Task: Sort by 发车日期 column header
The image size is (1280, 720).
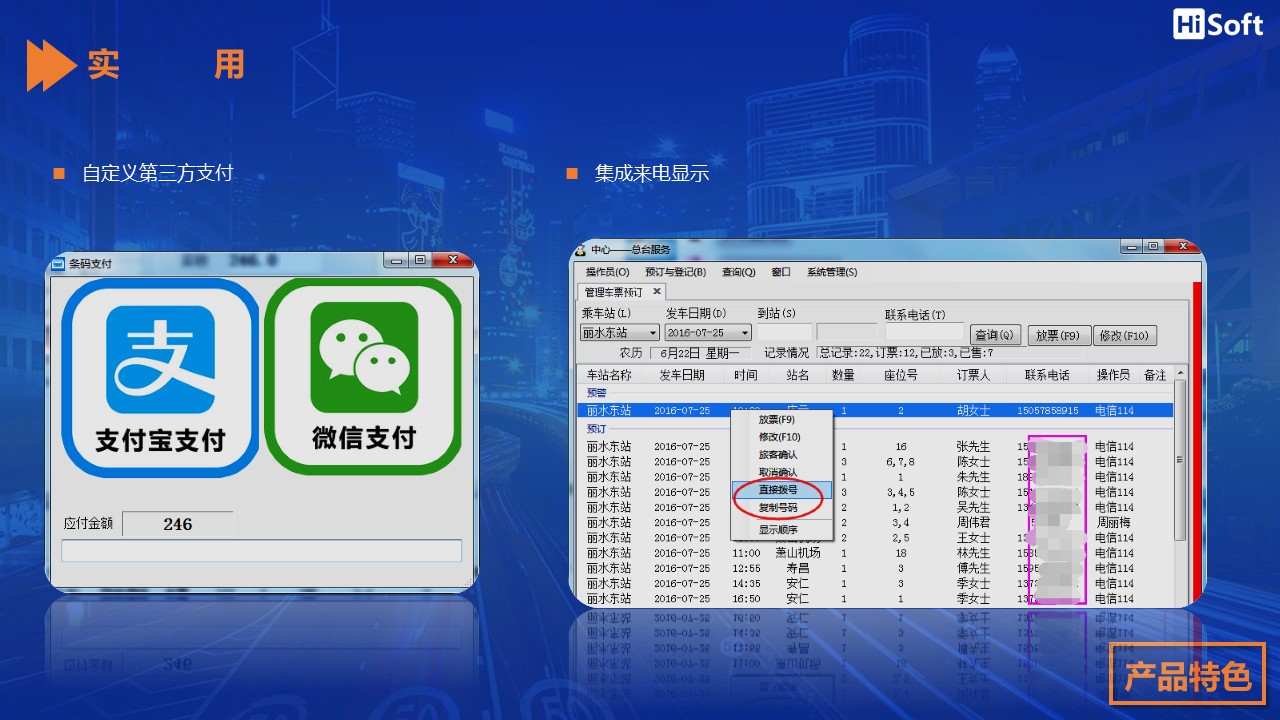Action: [x=682, y=375]
